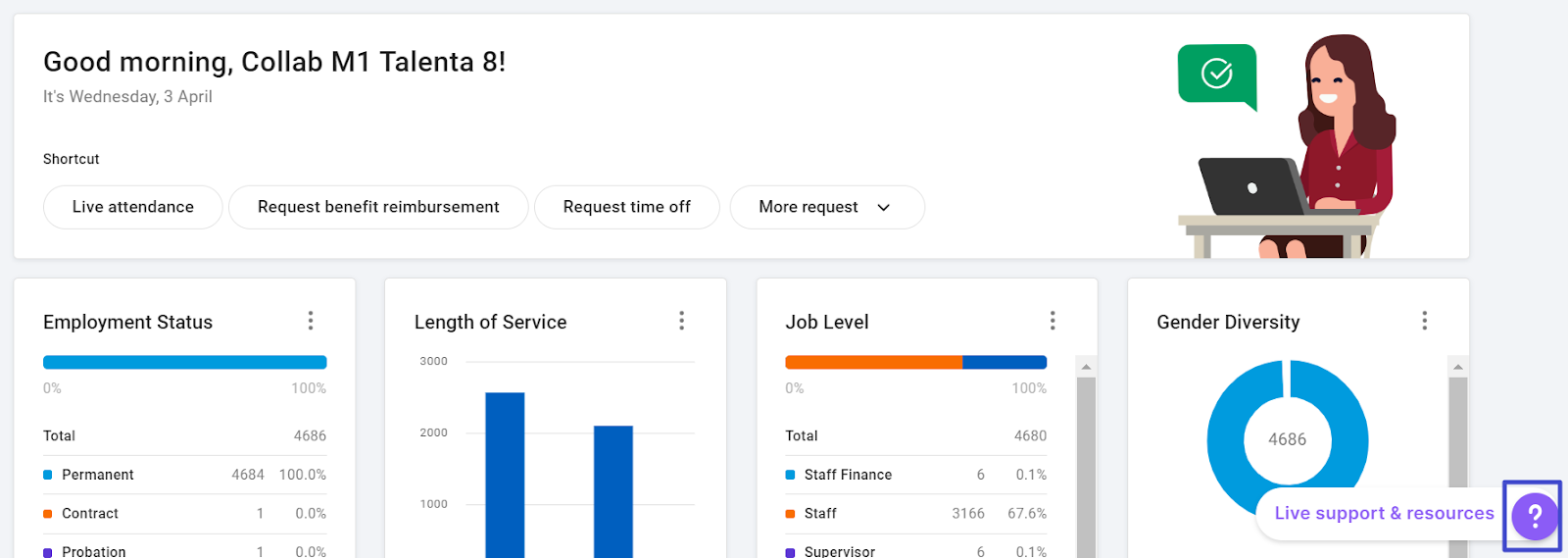Click the Good morning greeting heading

[x=274, y=62]
